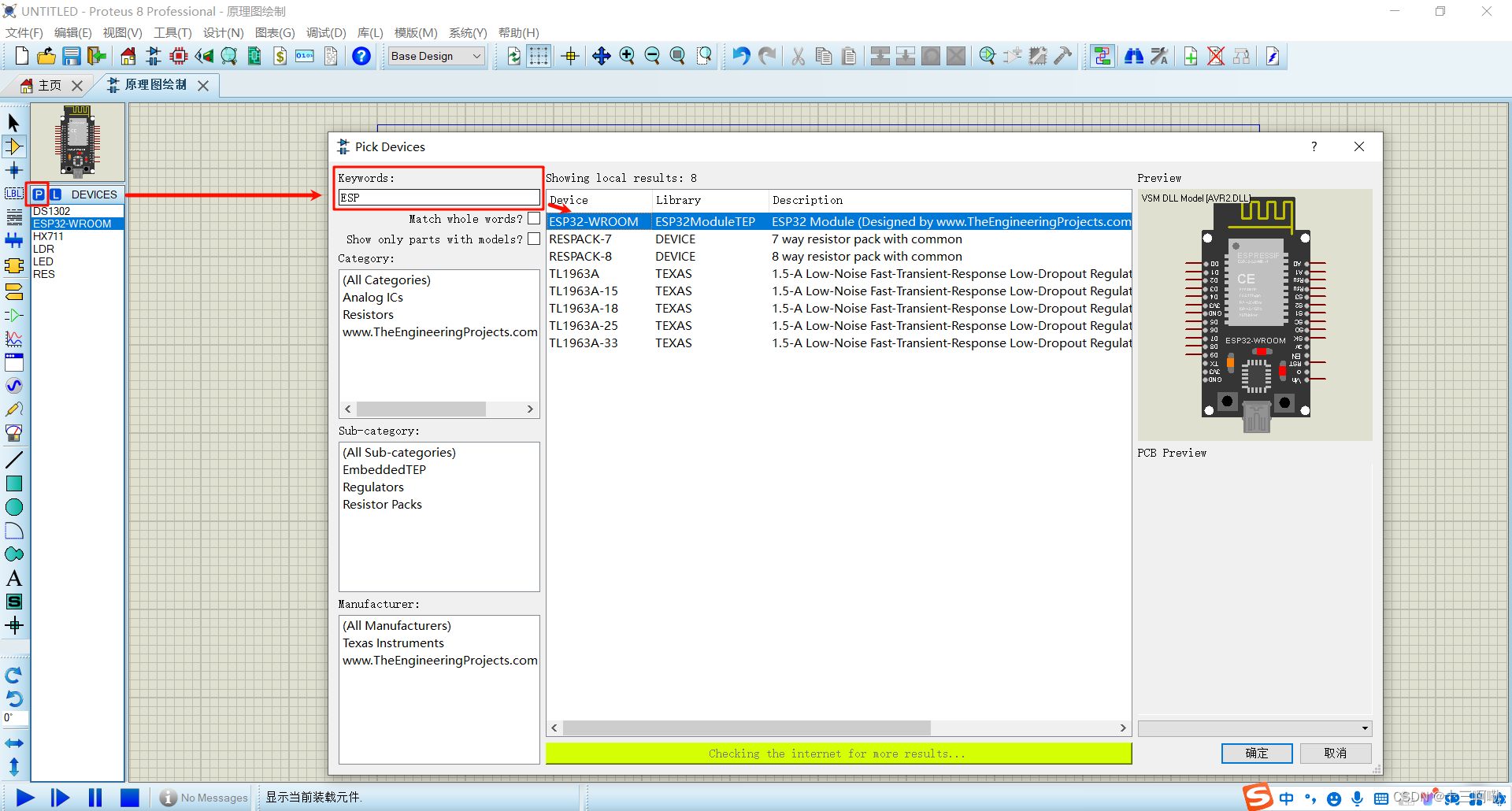The height and width of the screenshot is (811, 1512).
Task: Click the Device column header
Action: (x=598, y=200)
